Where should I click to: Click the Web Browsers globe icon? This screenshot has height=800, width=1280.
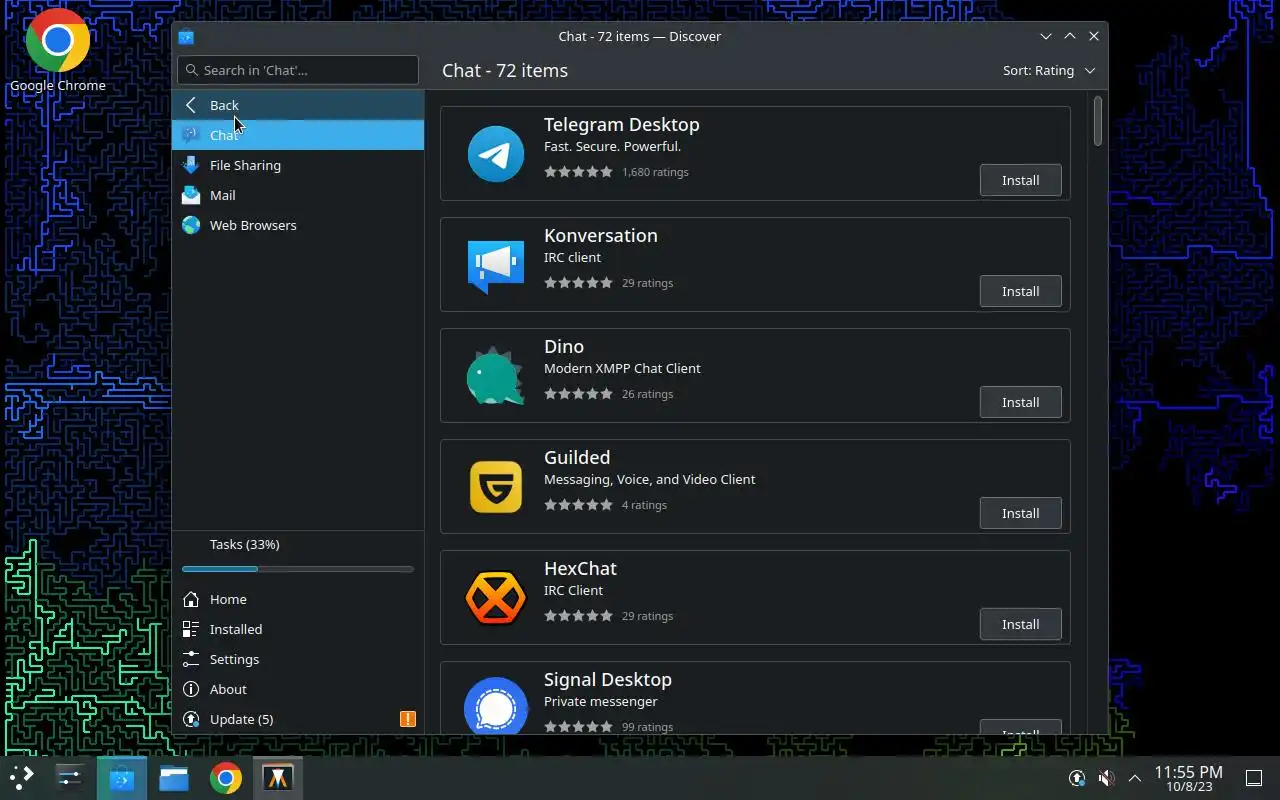pos(191,225)
